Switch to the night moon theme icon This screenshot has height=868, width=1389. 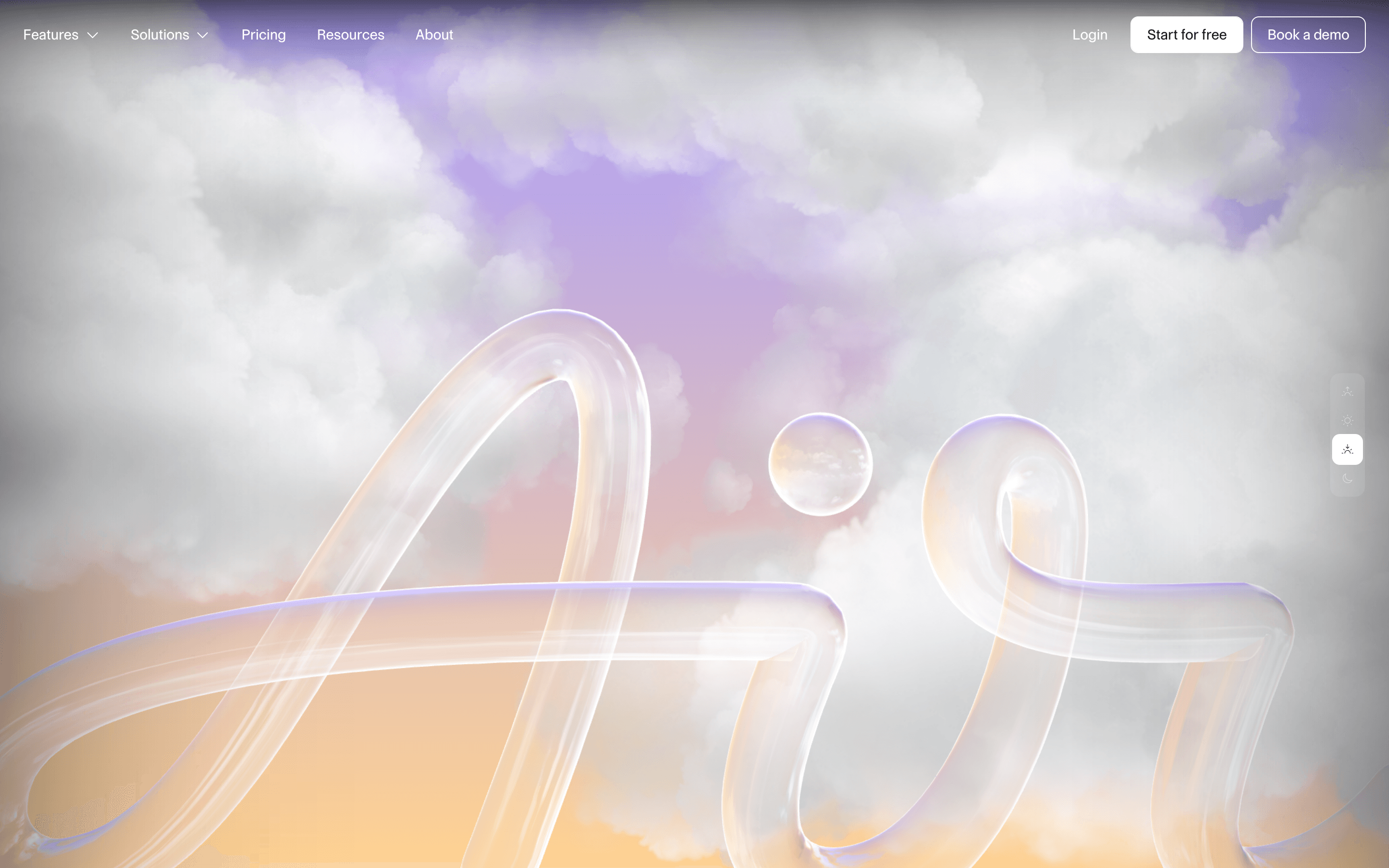click(x=1347, y=478)
